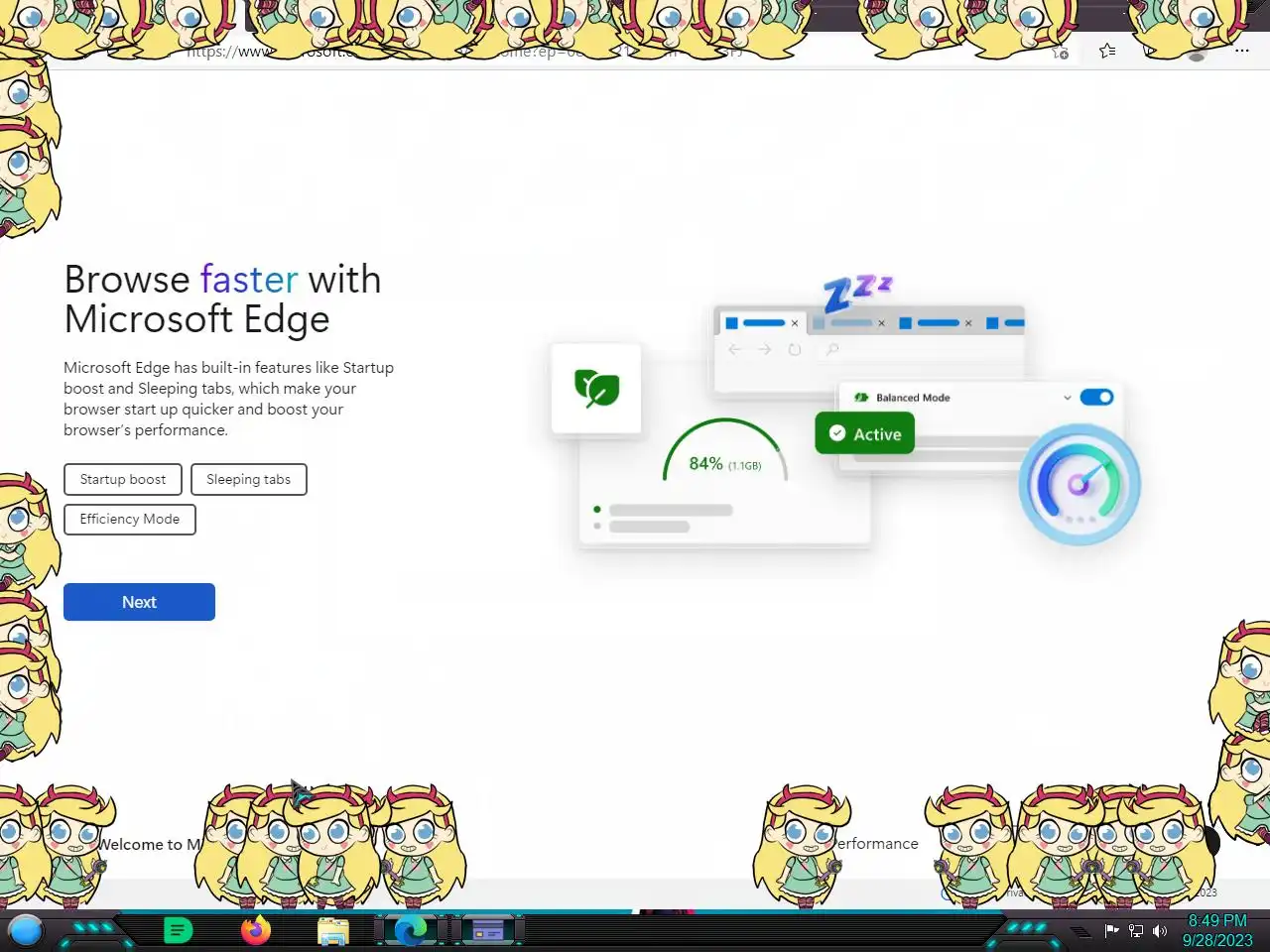Open the network status tray icon
The image size is (1270, 952).
(x=1136, y=930)
